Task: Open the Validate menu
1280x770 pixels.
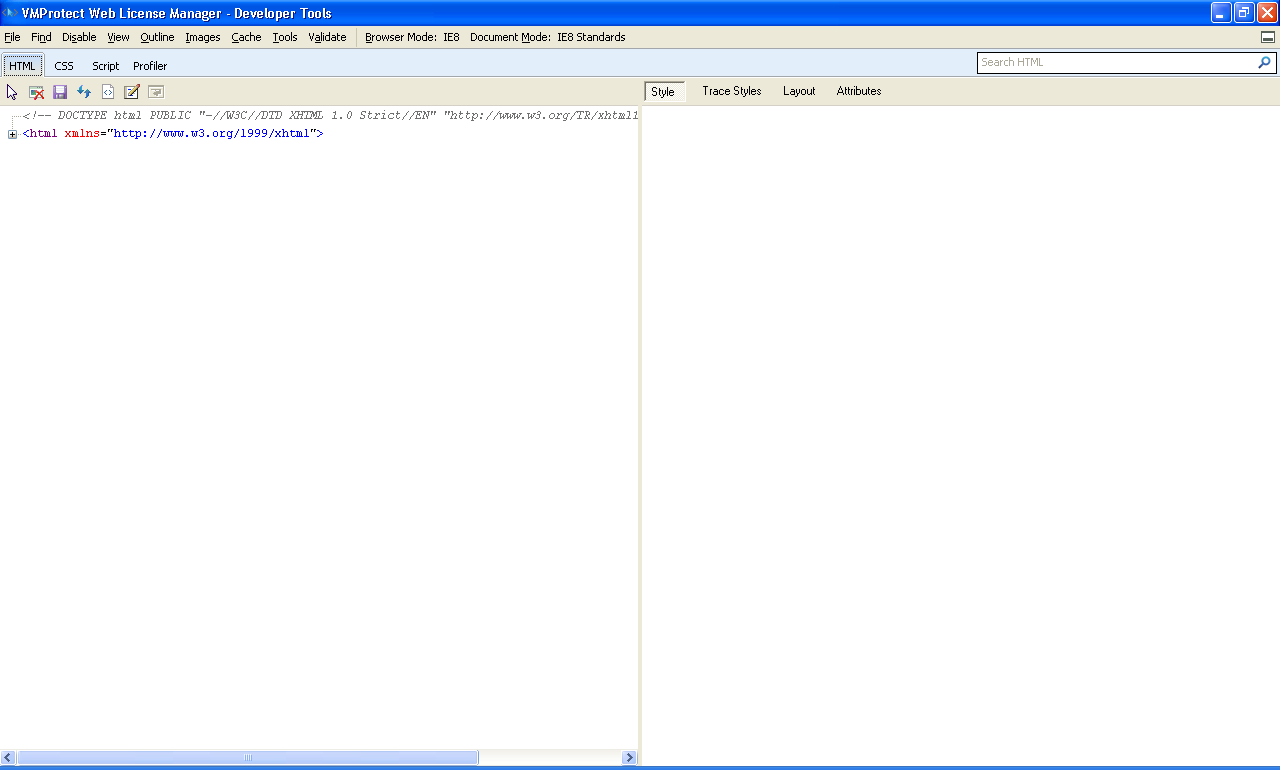Action: coord(327,37)
